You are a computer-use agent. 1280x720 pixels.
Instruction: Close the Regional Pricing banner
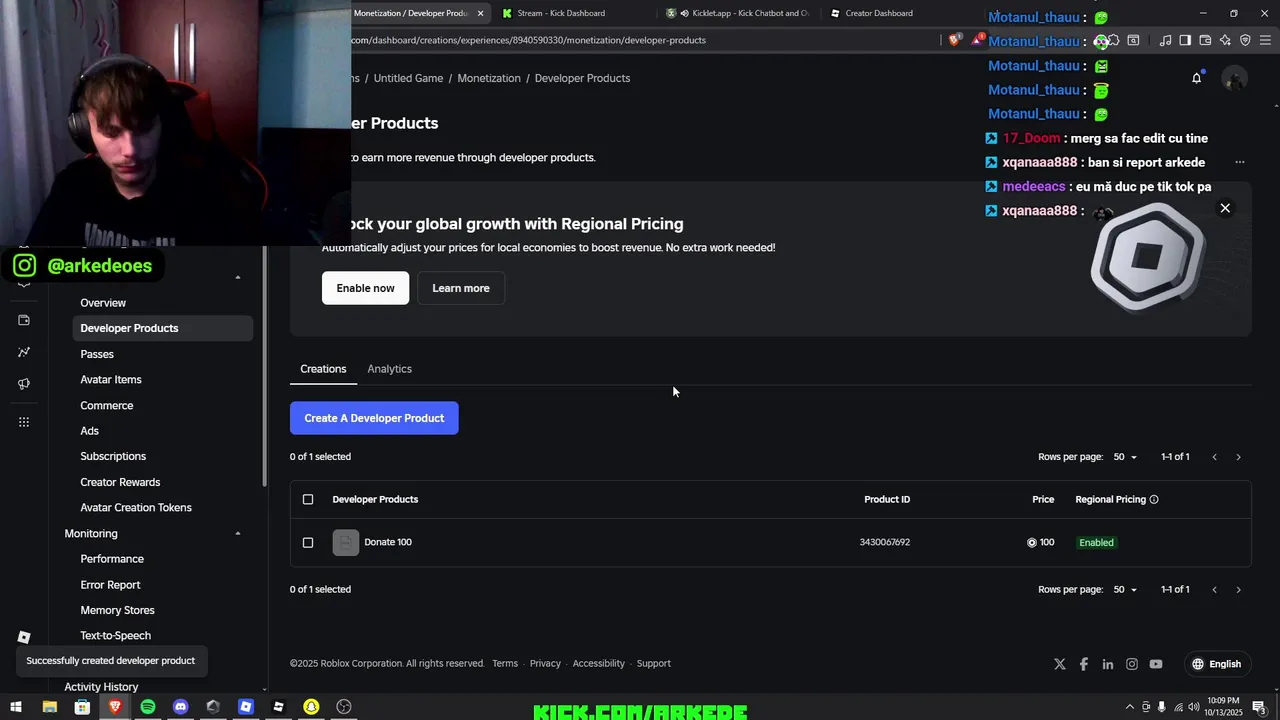click(x=1225, y=208)
